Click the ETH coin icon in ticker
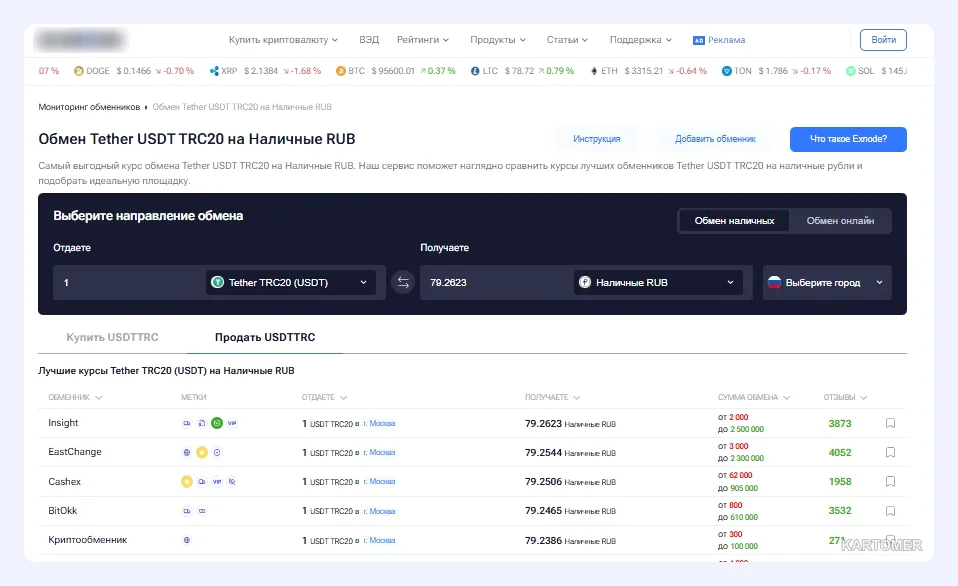This screenshot has width=958, height=586. [x=593, y=71]
